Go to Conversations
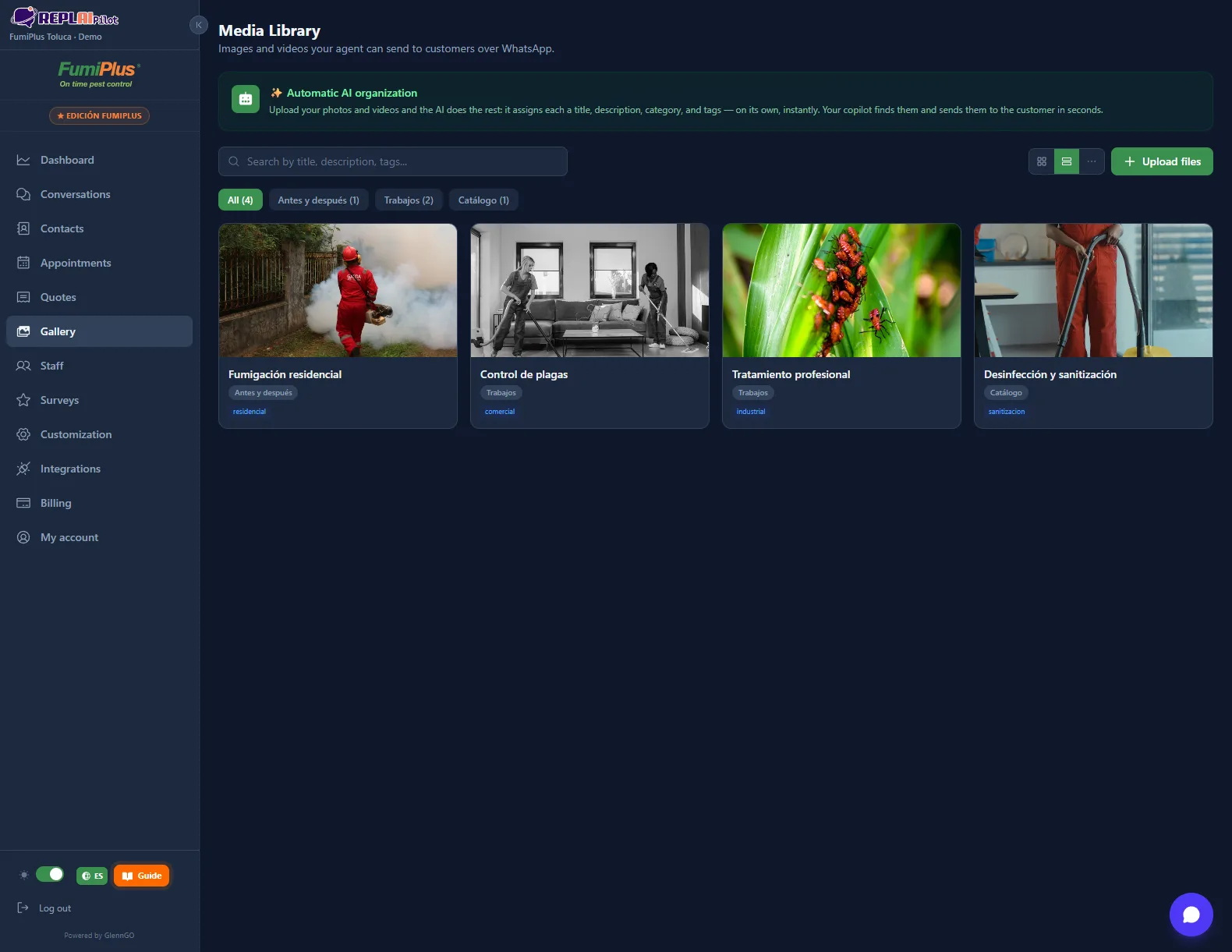The image size is (1232, 952). [99, 194]
